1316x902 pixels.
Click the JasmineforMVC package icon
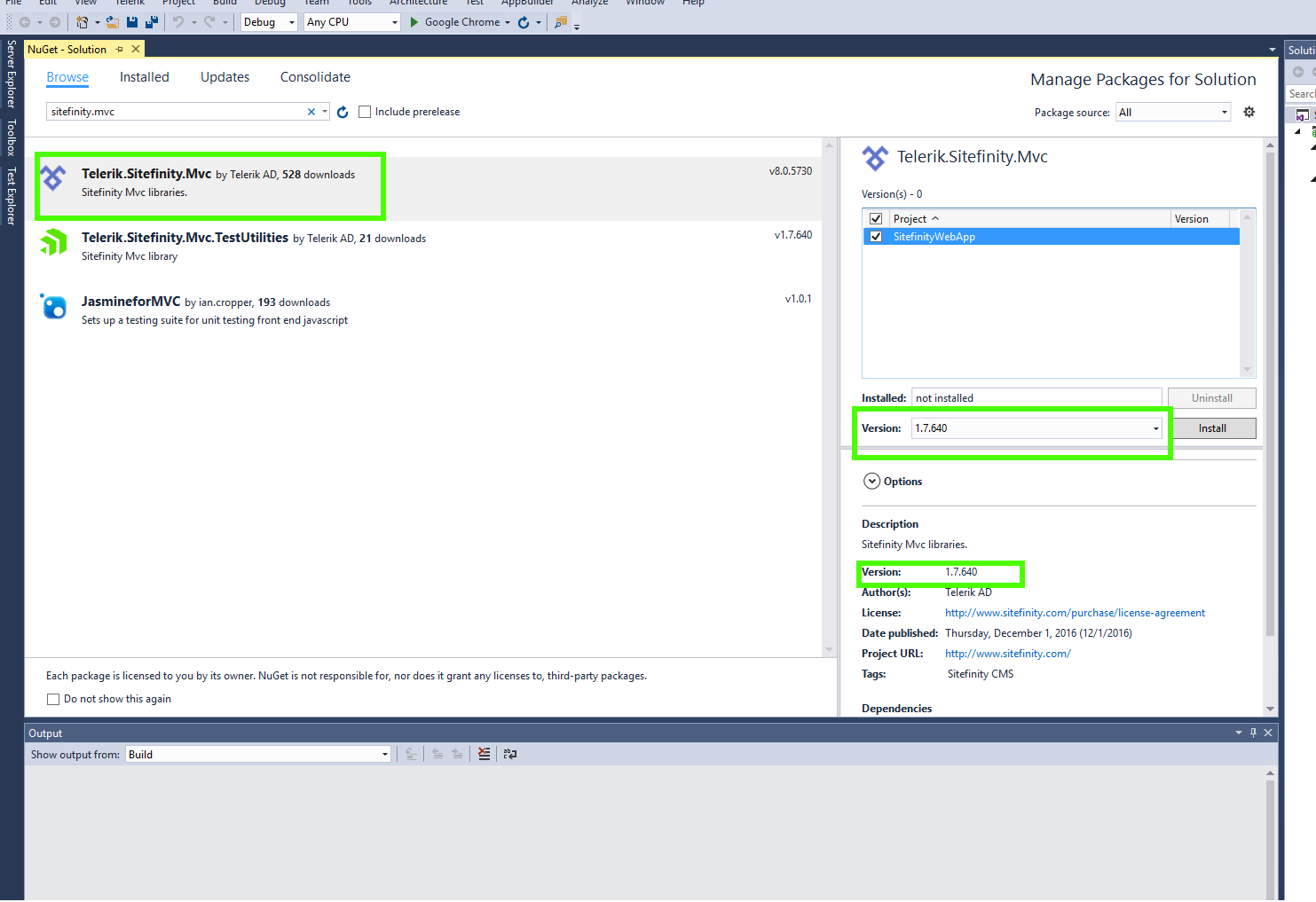[53, 306]
